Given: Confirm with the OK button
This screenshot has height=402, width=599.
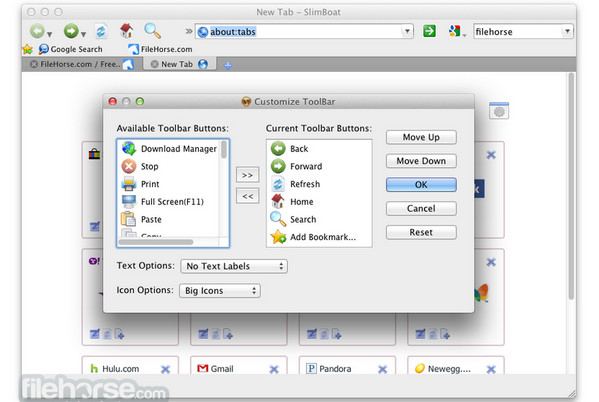Looking at the screenshot, I should point(421,185).
